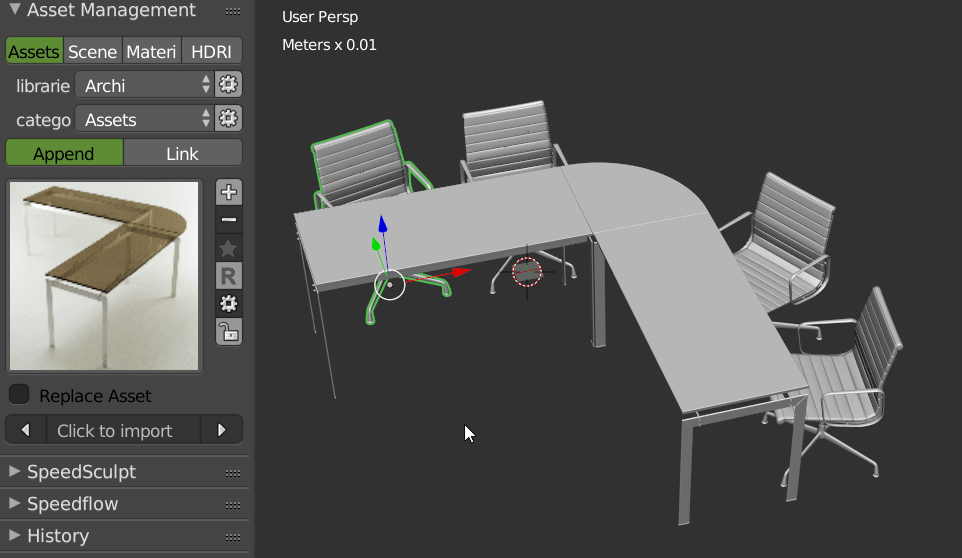This screenshot has height=558, width=962.
Task: Remove asset with the minus icon
Action: (229, 220)
